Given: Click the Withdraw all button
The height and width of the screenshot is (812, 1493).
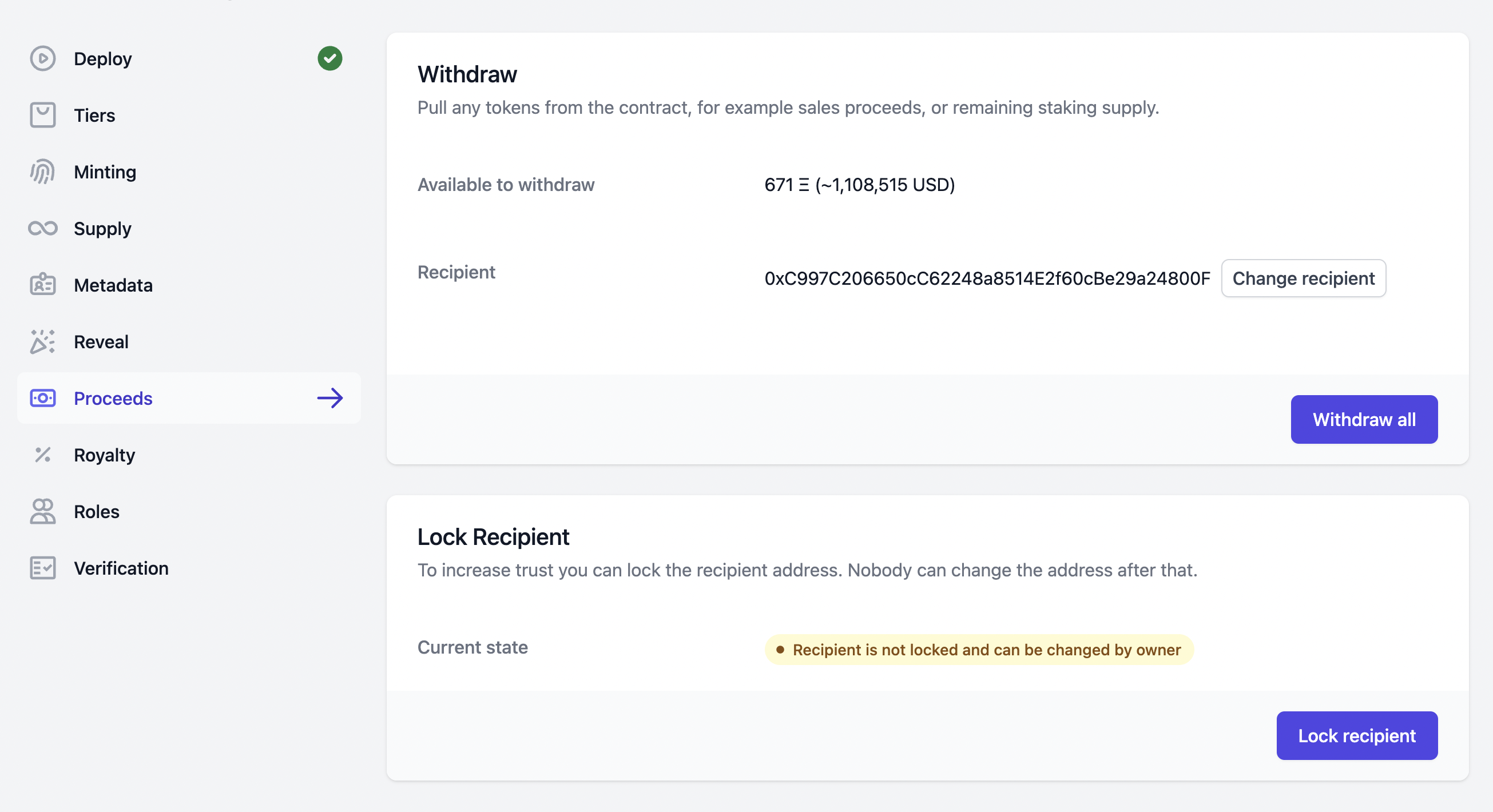Looking at the screenshot, I should click(x=1364, y=419).
